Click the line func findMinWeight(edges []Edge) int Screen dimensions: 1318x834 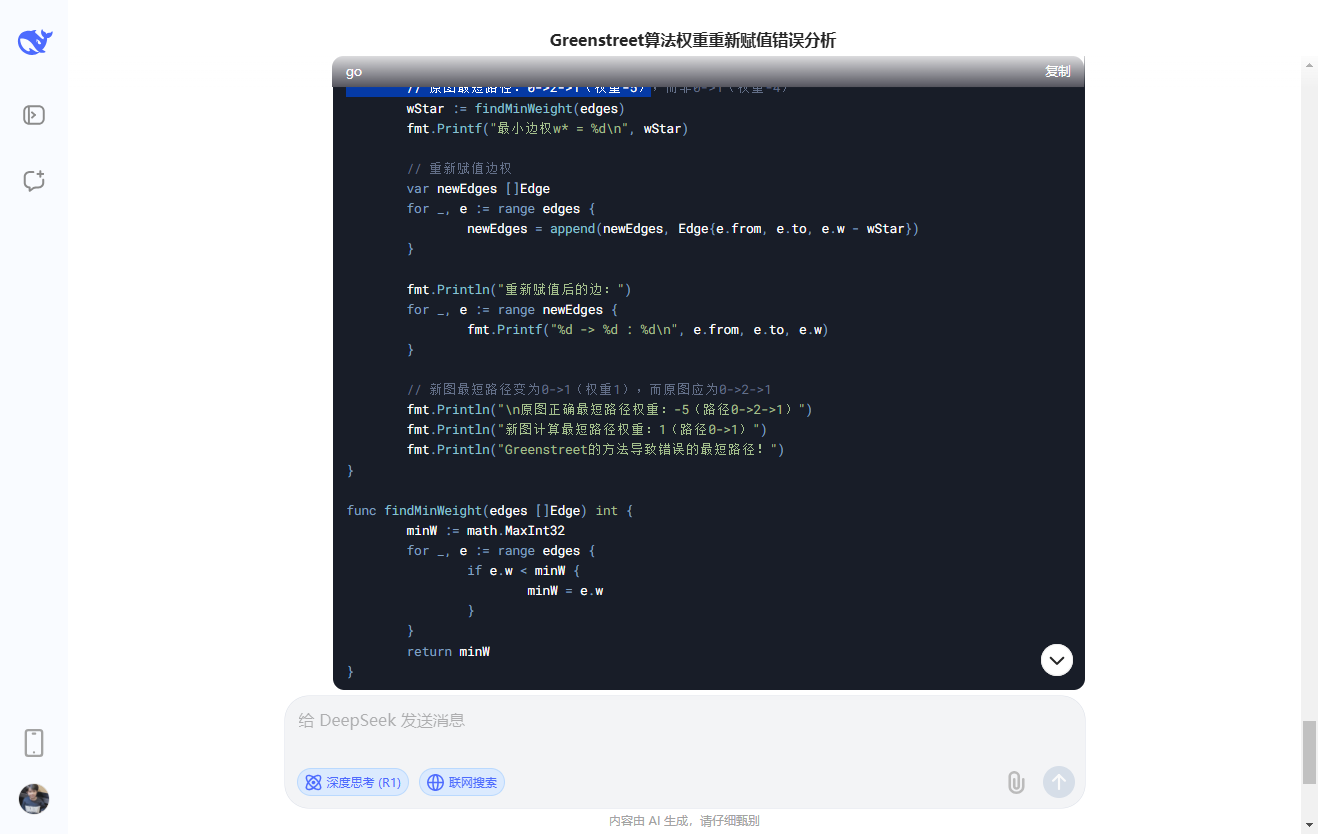click(490, 510)
